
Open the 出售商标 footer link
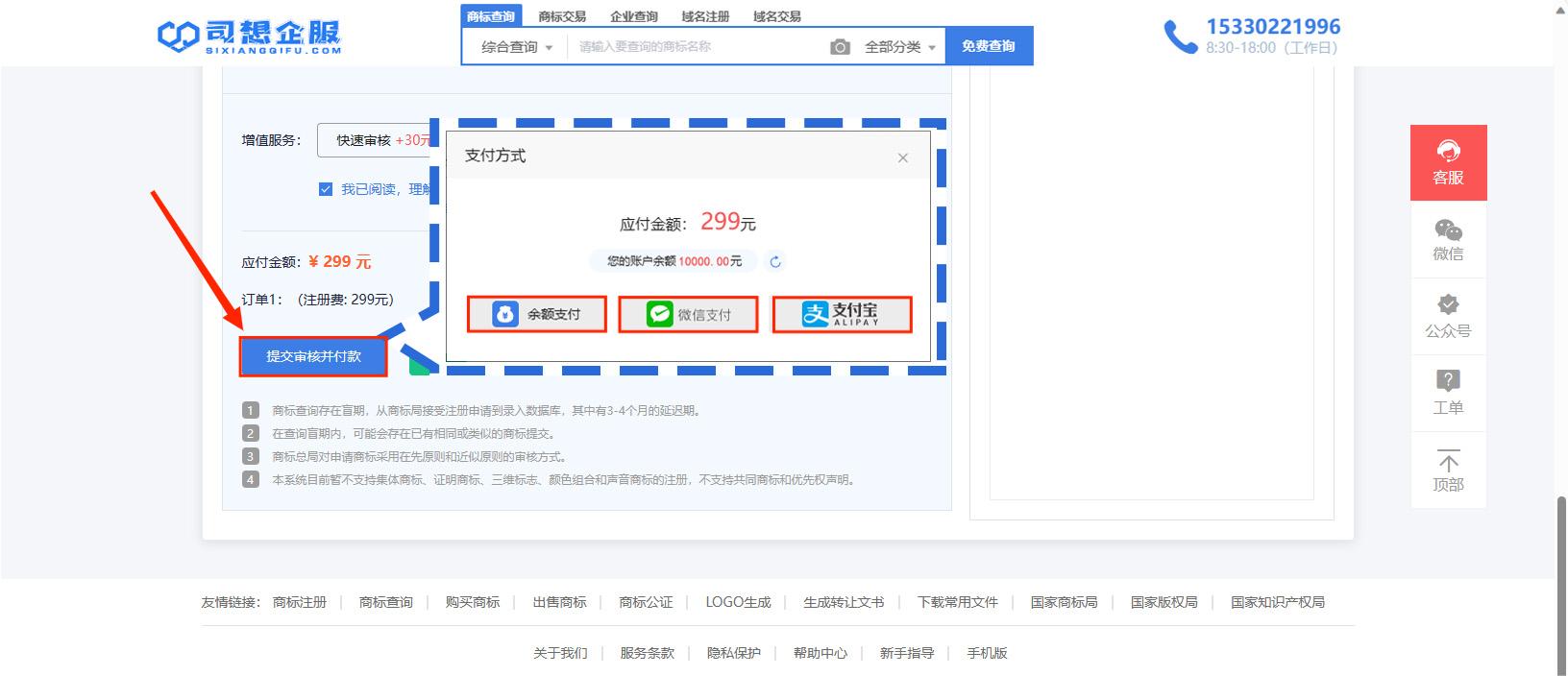pos(560,602)
